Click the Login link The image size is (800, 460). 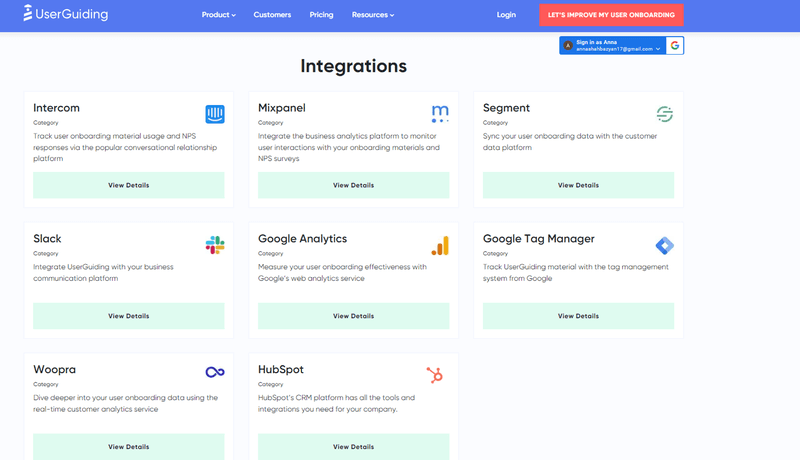506,15
